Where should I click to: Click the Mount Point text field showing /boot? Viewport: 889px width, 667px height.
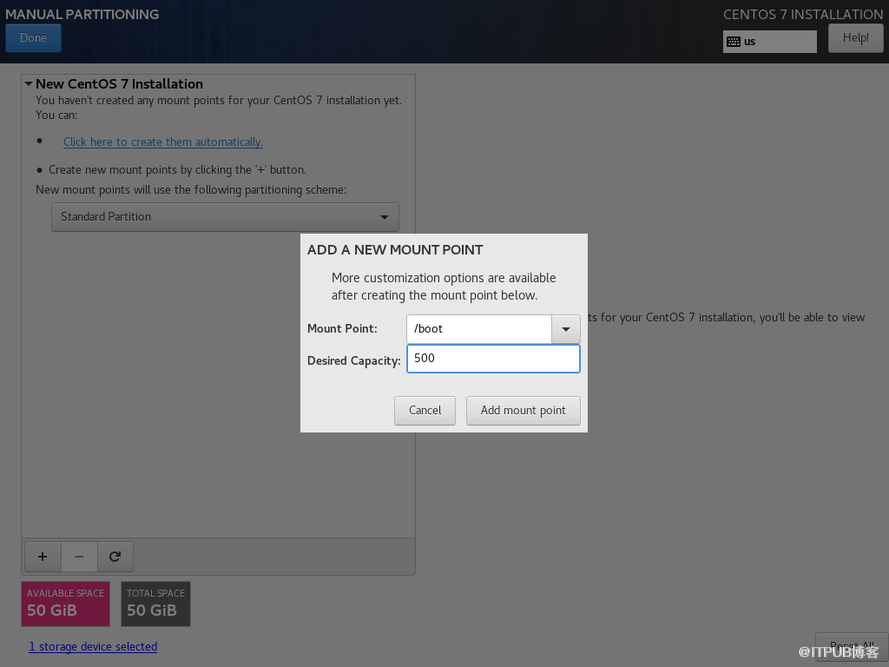click(479, 328)
